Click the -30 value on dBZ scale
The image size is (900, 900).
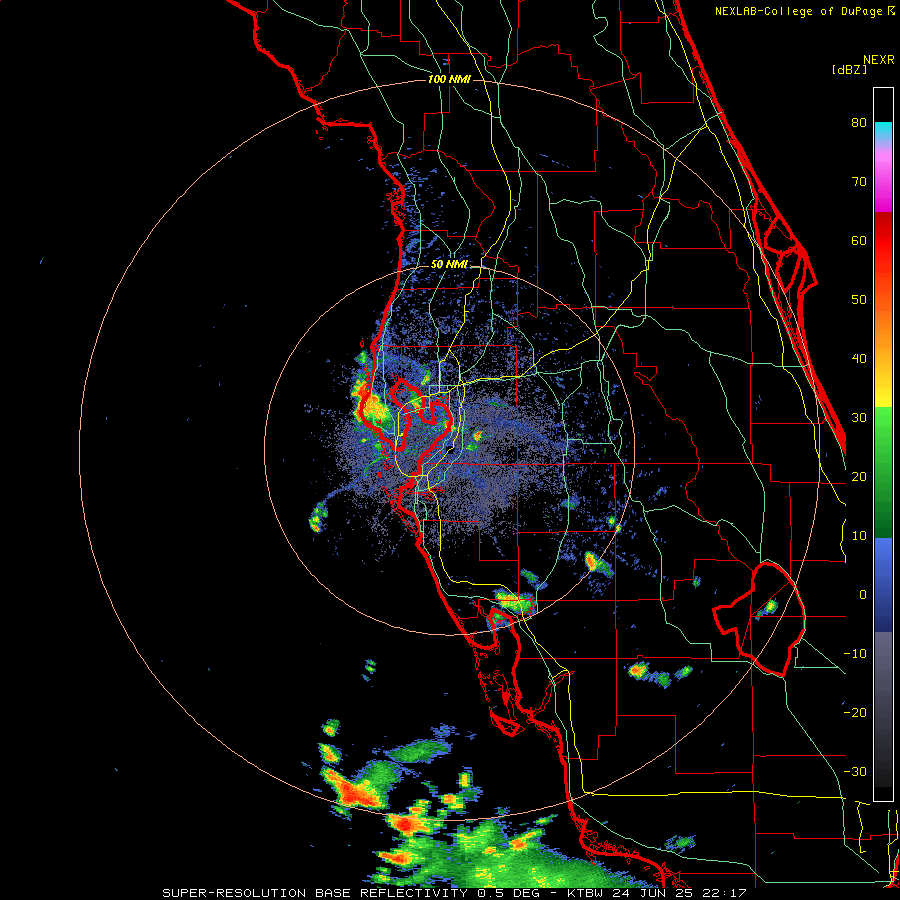click(855, 772)
